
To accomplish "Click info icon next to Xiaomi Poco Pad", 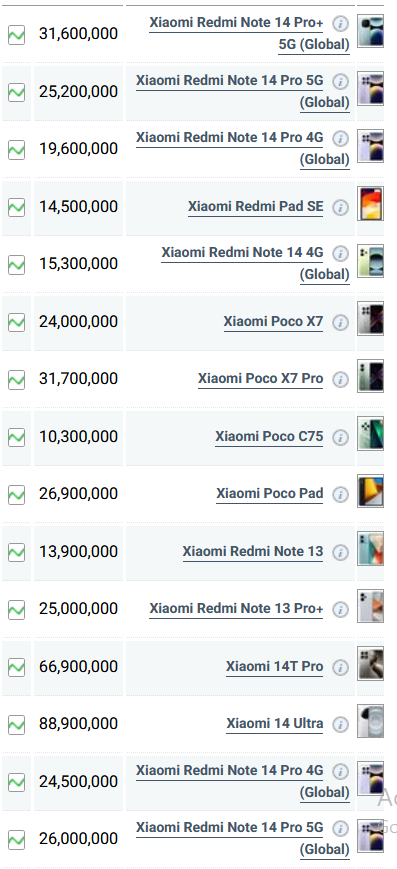I will 340,494.
